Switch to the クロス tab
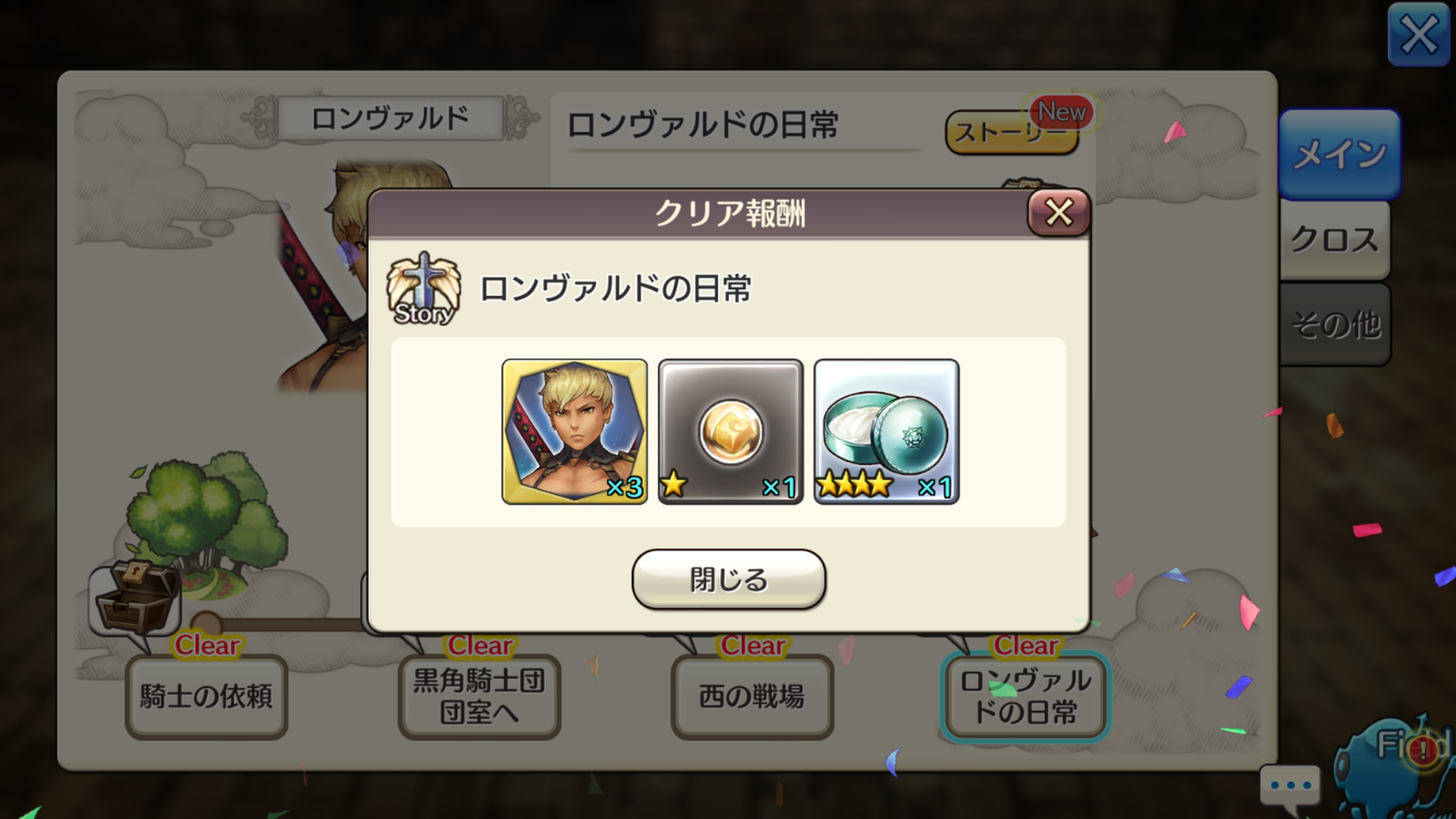Viewport: 1456px width, 819px height. pyautogui.click(x=1335, y=240)
